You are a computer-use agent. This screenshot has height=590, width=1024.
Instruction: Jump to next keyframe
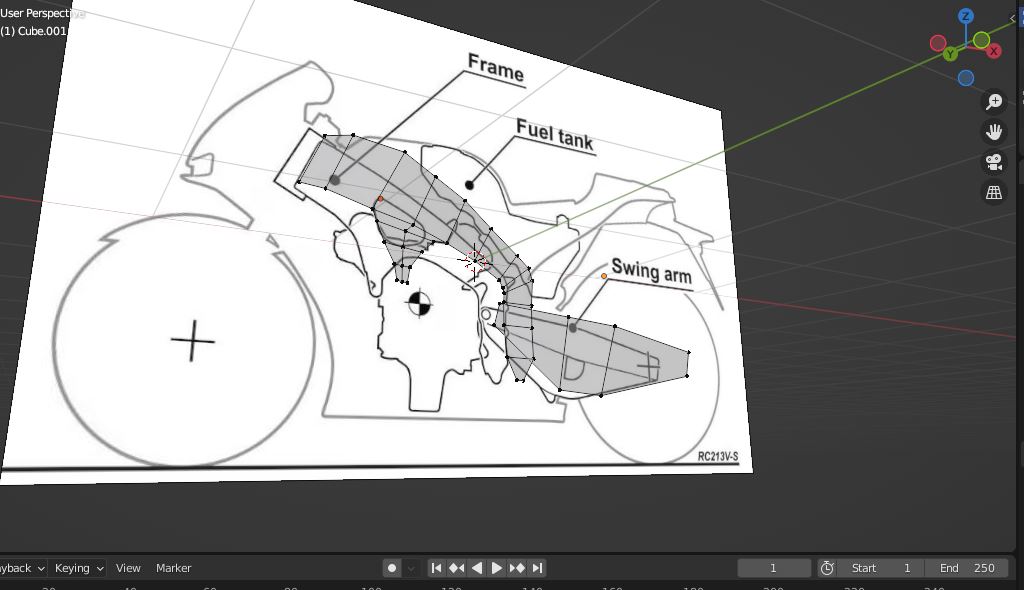click(517, 568)
